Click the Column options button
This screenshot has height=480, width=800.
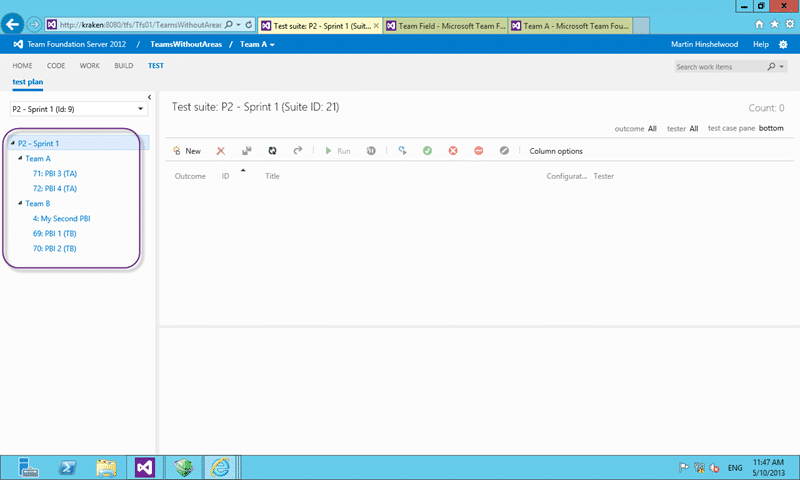[556, 151]
